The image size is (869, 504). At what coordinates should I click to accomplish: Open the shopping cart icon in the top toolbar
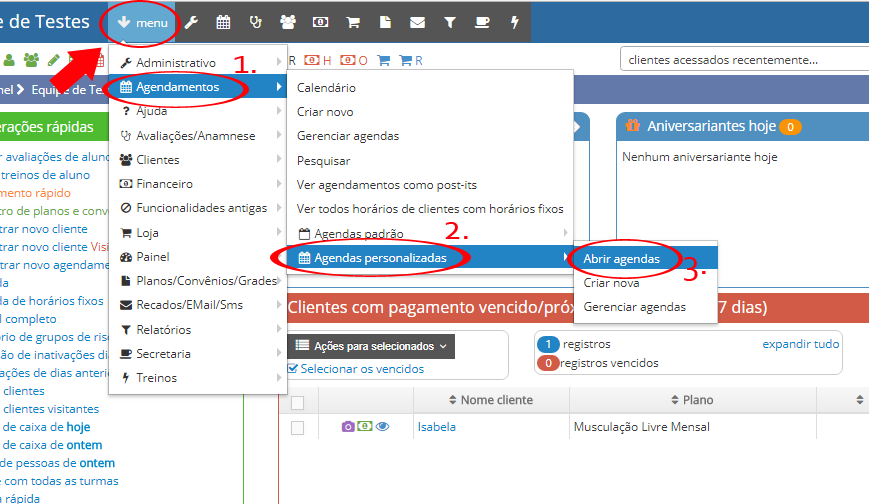(353, 22)
